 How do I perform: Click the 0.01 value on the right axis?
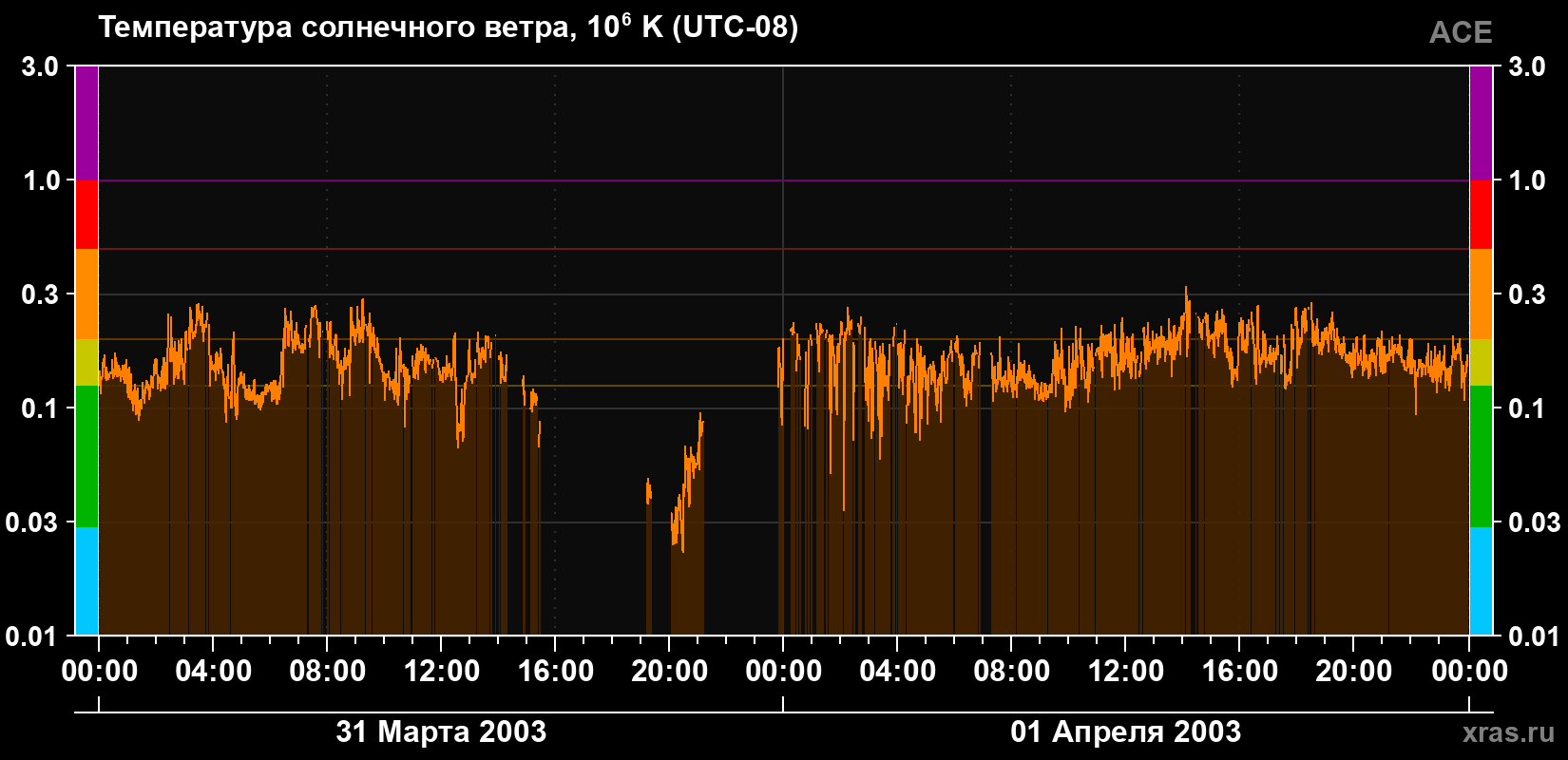coord(1535,636)
